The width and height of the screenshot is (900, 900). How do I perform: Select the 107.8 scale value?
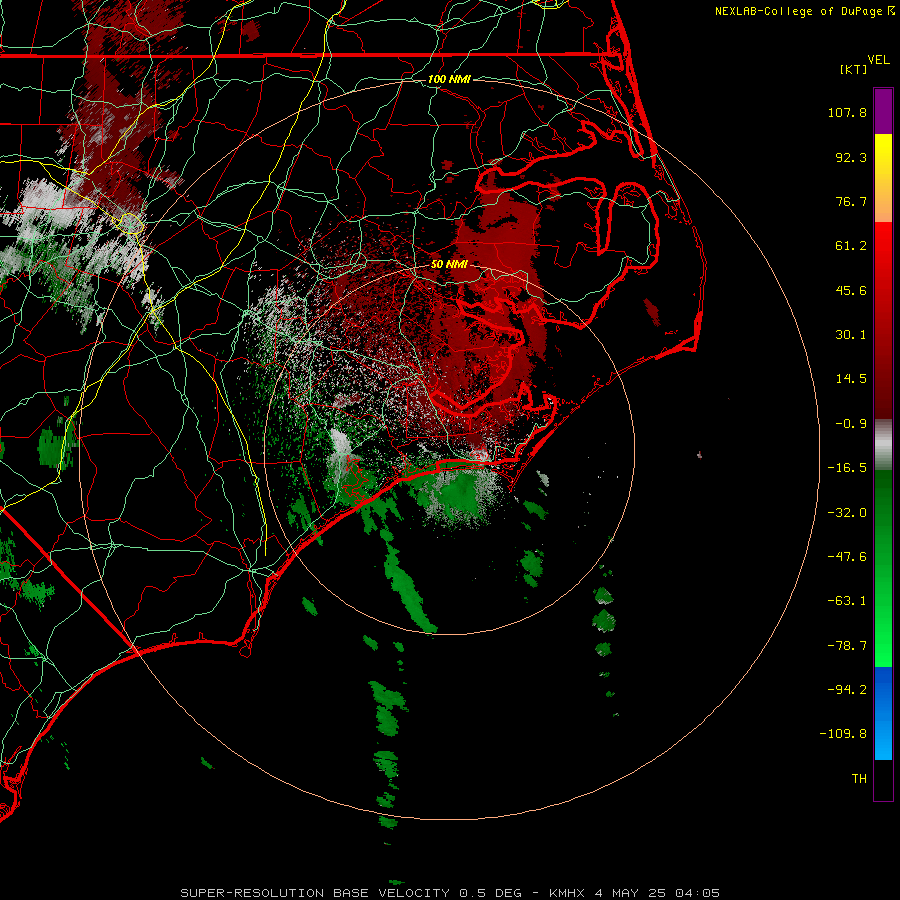tap(847, 112)
